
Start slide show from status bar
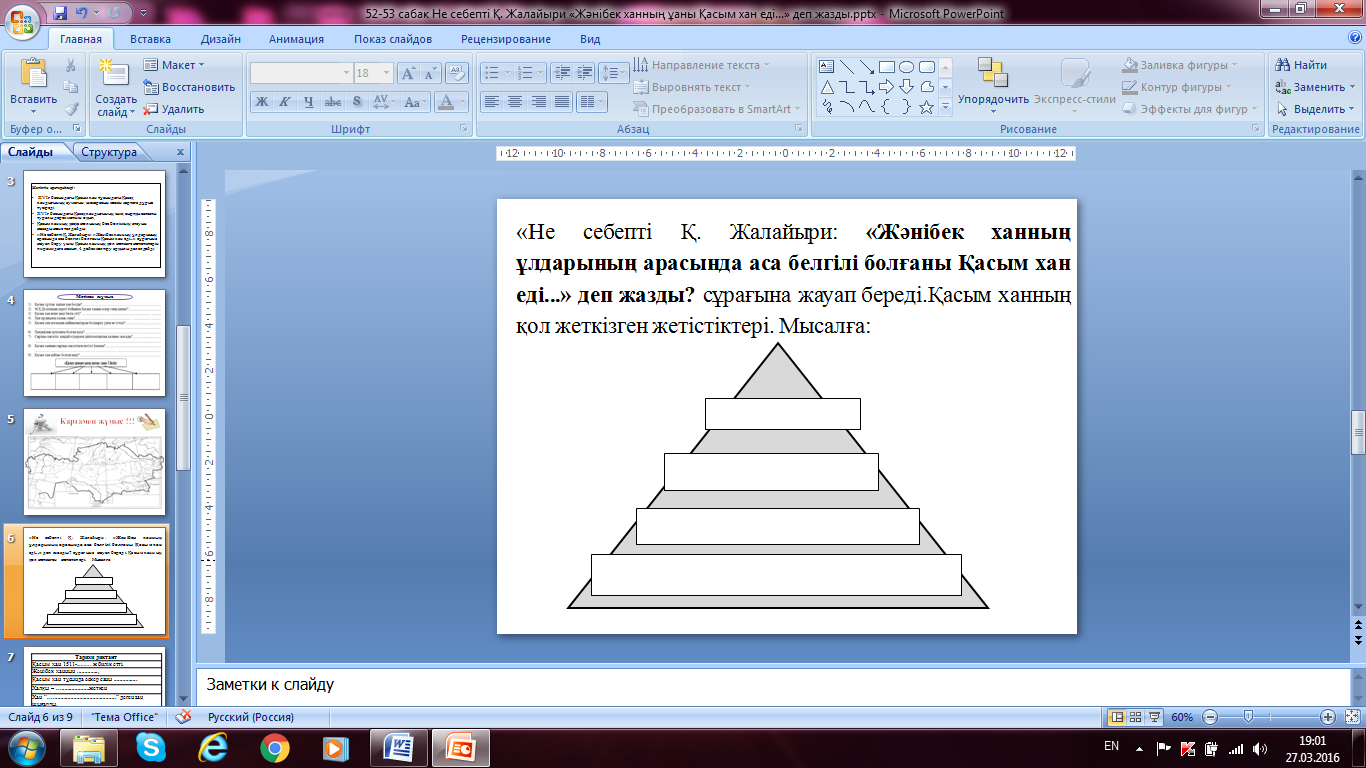(x=1156, y=717)
